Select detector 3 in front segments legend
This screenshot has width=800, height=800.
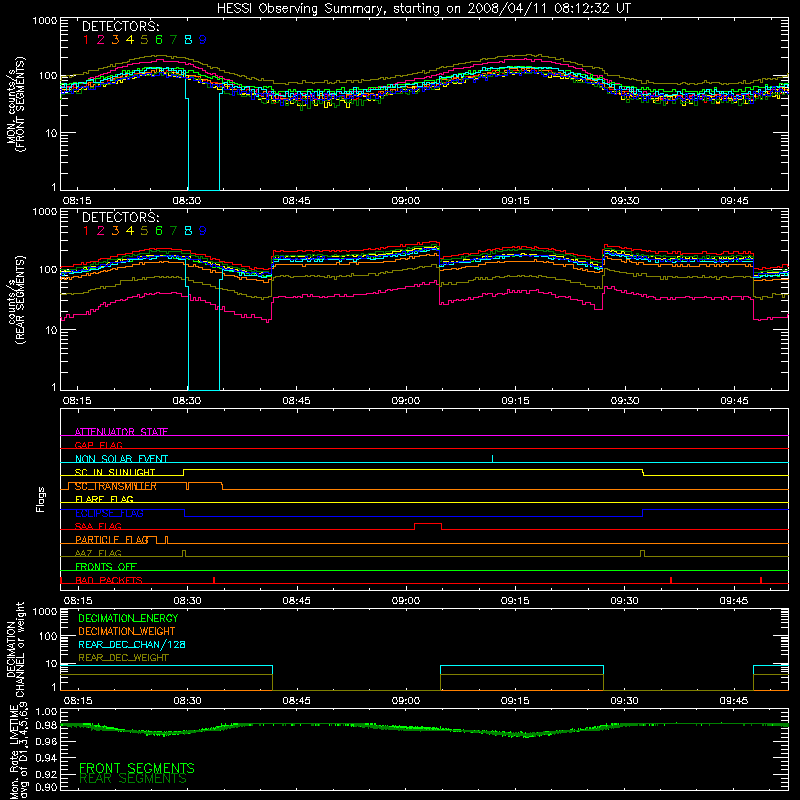pos(115,40)
